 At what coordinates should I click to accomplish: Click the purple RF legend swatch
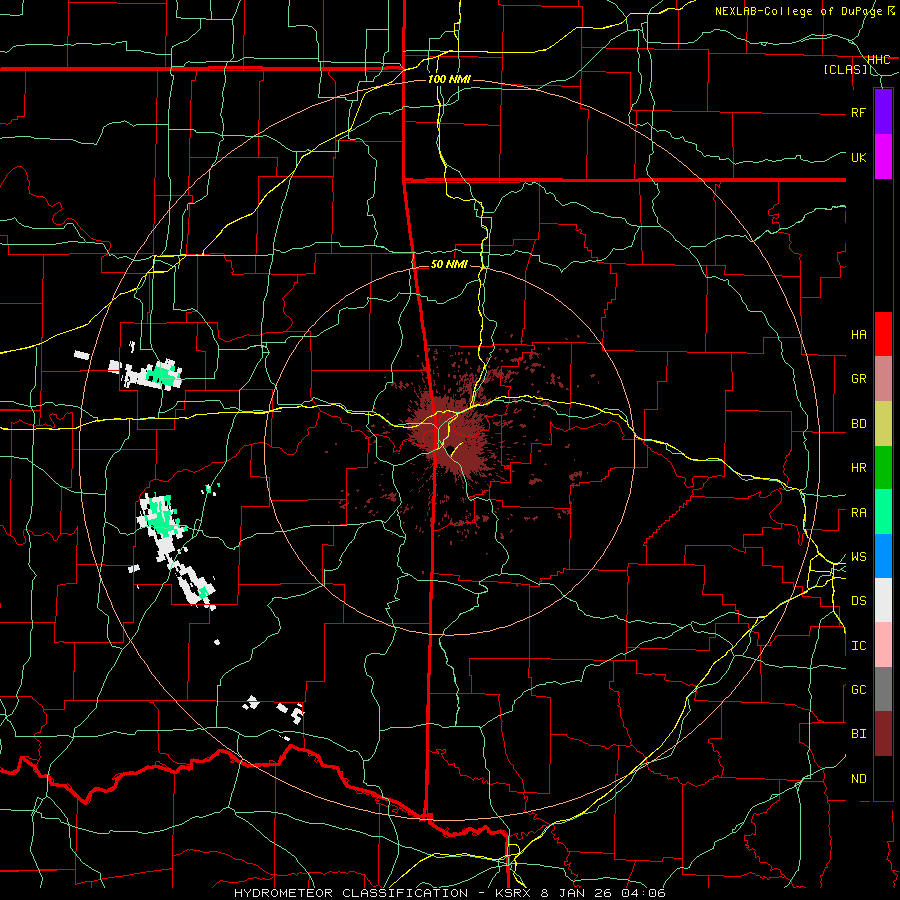click(883, 111)
